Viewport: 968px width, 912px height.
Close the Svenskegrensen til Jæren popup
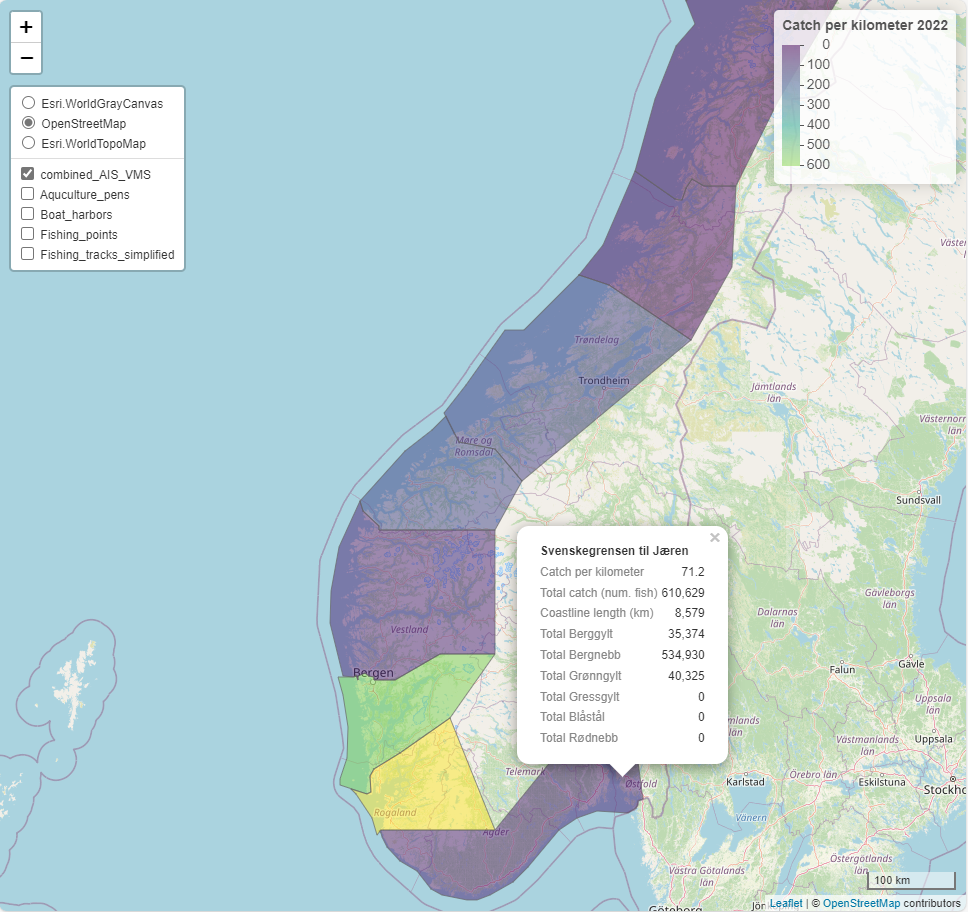click(x=714, y=538)
